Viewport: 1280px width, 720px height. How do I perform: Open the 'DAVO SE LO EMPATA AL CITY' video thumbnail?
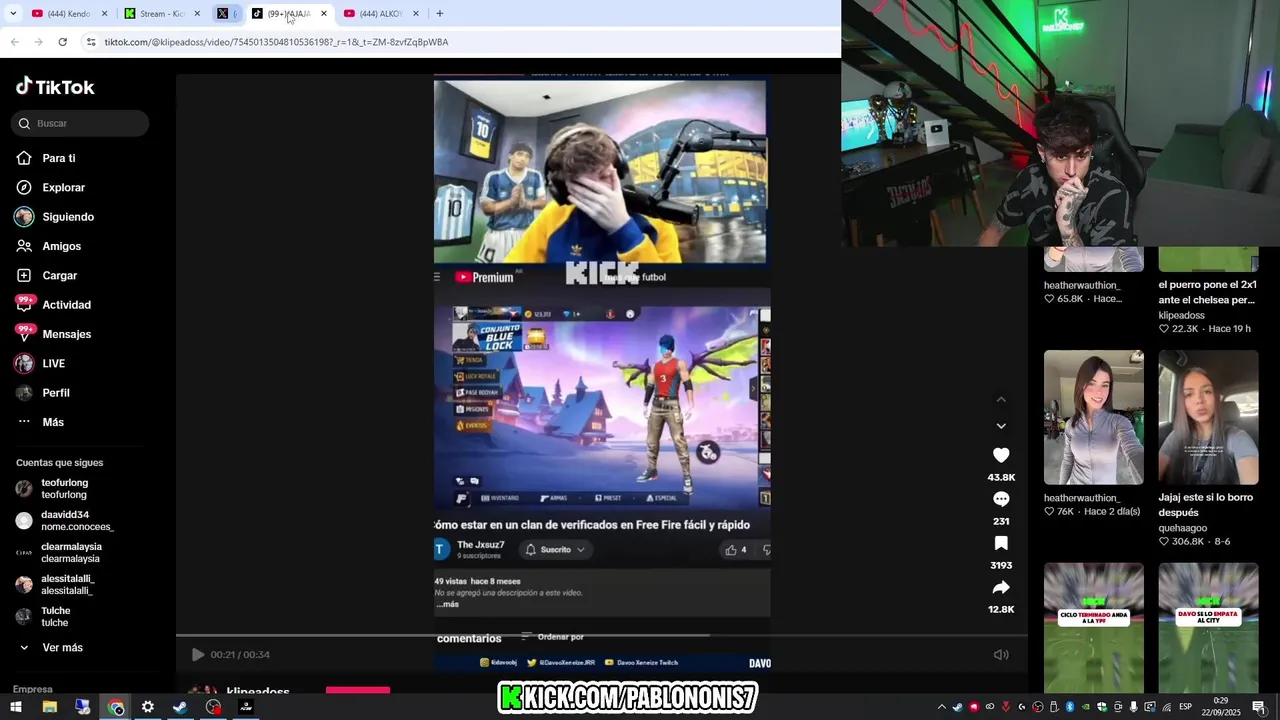(1208, 627)
